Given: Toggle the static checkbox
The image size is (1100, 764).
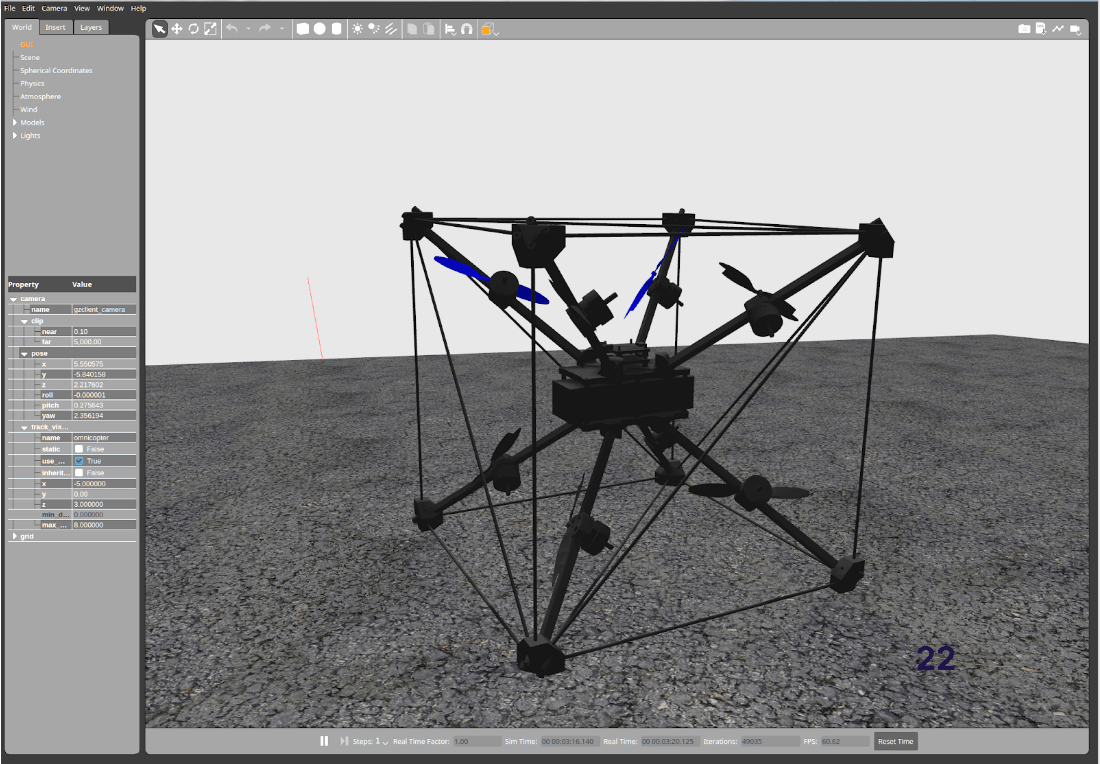Looking at the screenshot, I should (x=79, y=449).
